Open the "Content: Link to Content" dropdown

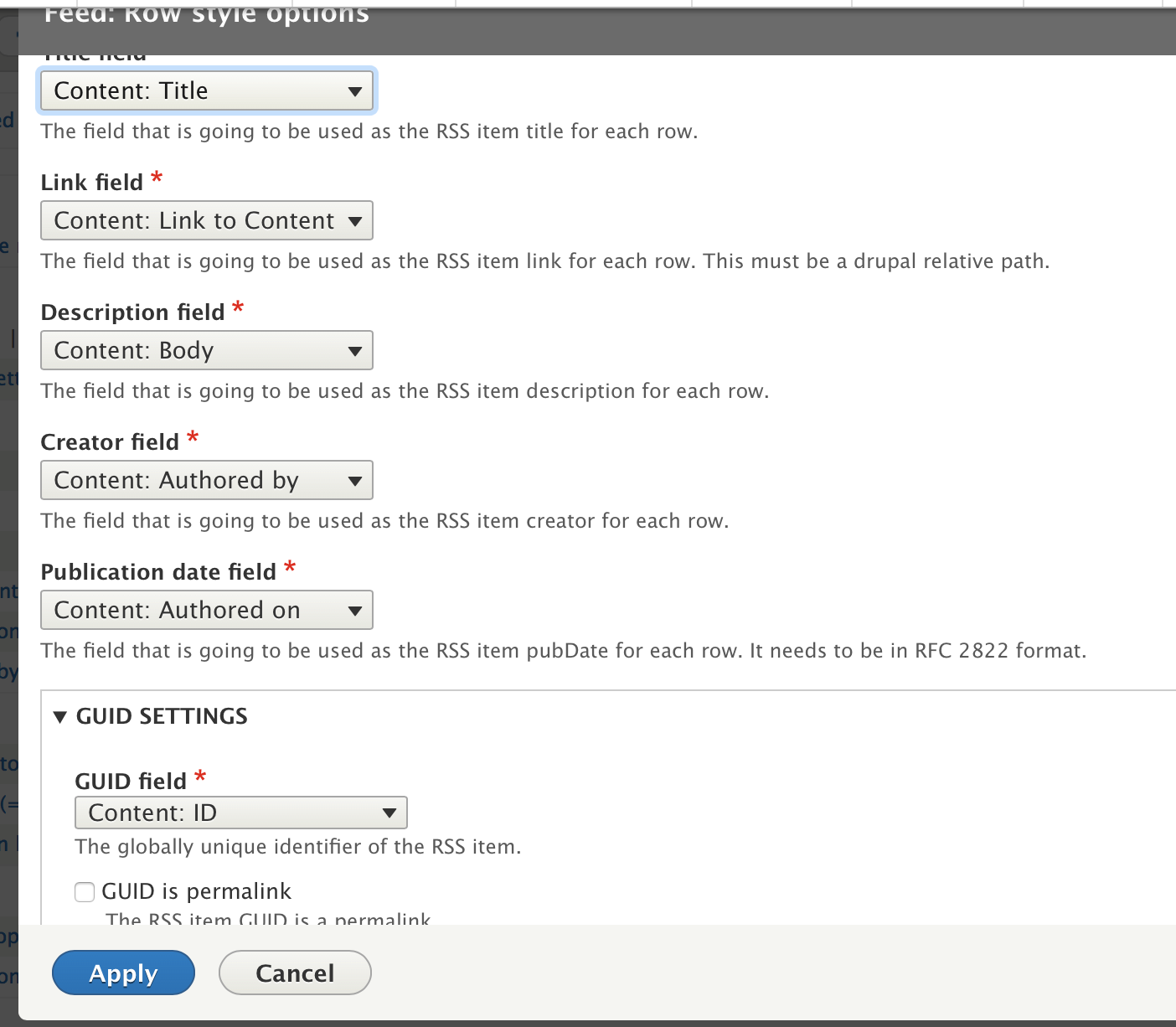(x=207, y=220)
